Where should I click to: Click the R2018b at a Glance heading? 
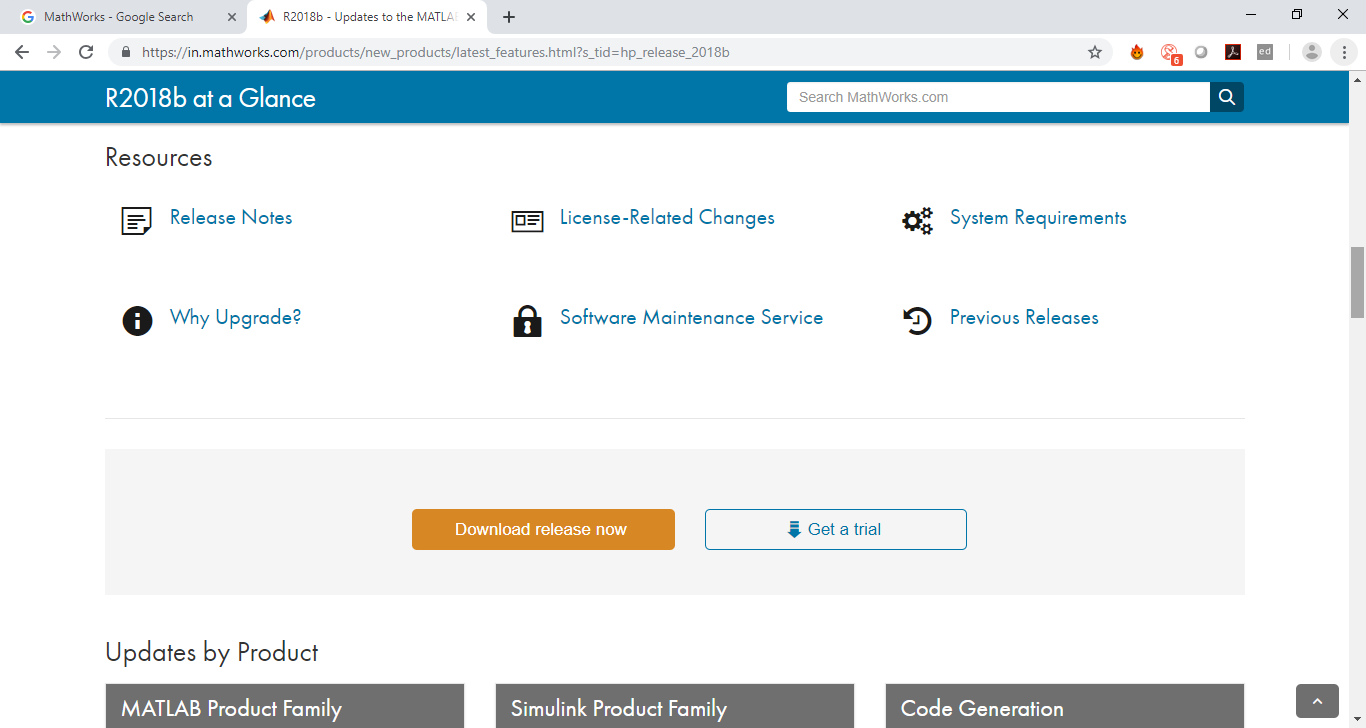[210, 98]
